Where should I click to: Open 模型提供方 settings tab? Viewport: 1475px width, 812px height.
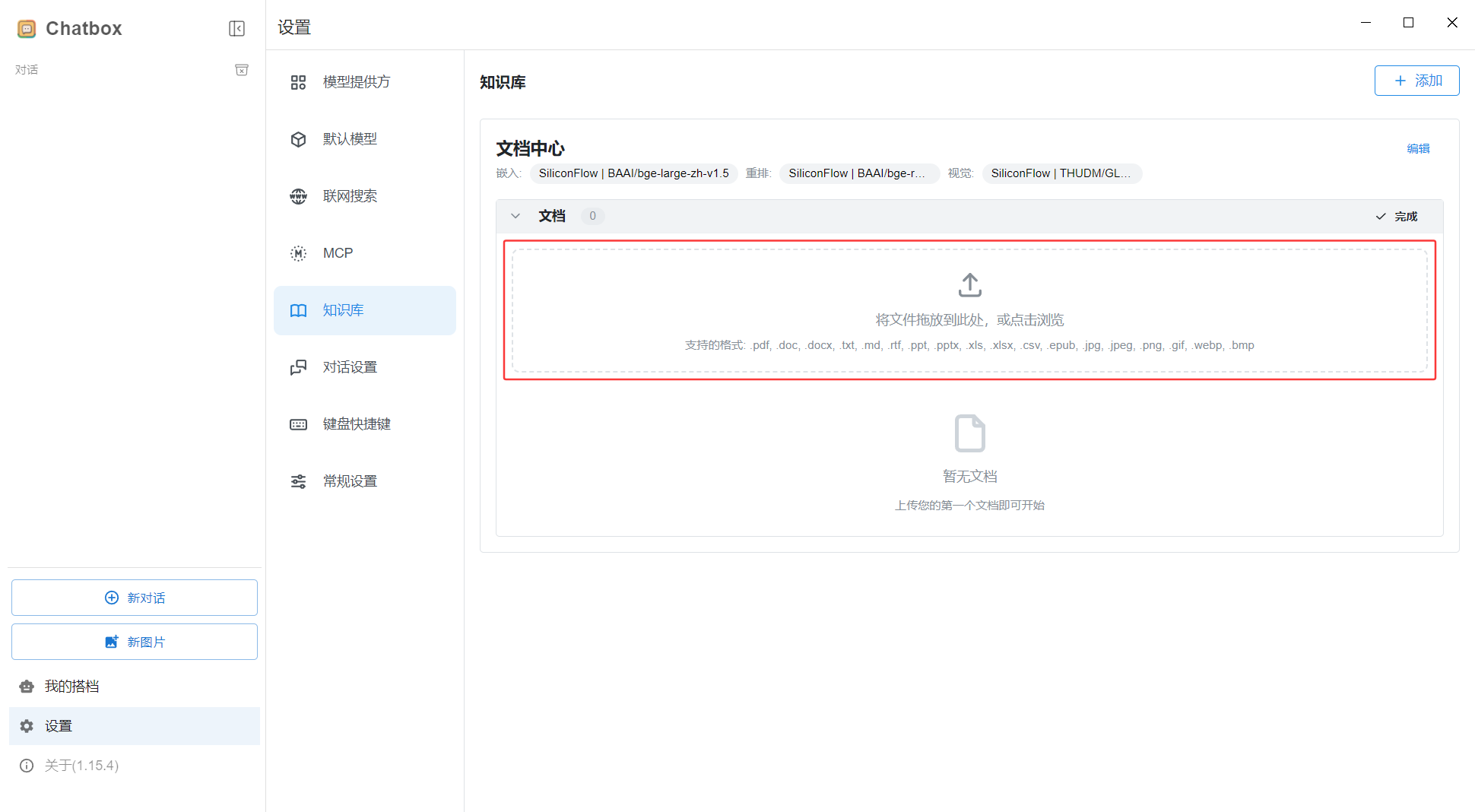pos(356,82)
